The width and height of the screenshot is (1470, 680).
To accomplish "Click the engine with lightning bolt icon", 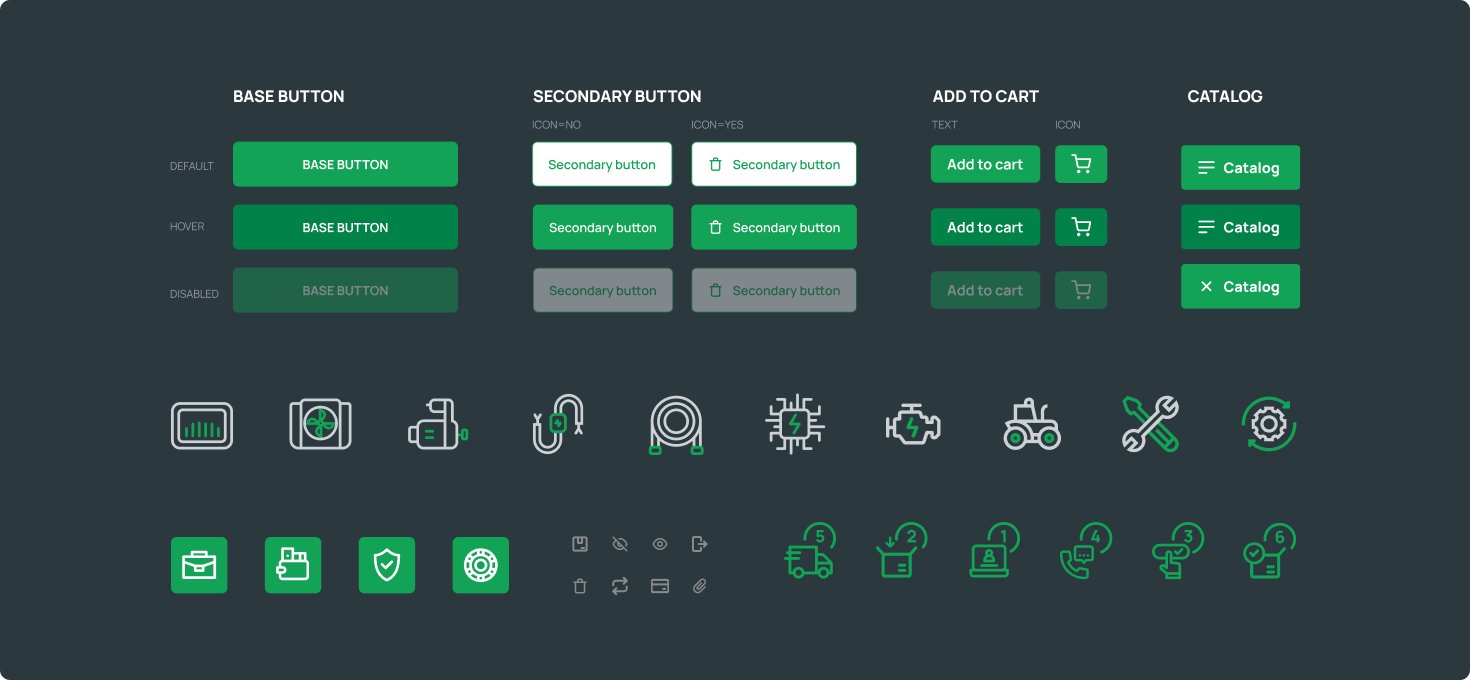I will click(913, 424).
